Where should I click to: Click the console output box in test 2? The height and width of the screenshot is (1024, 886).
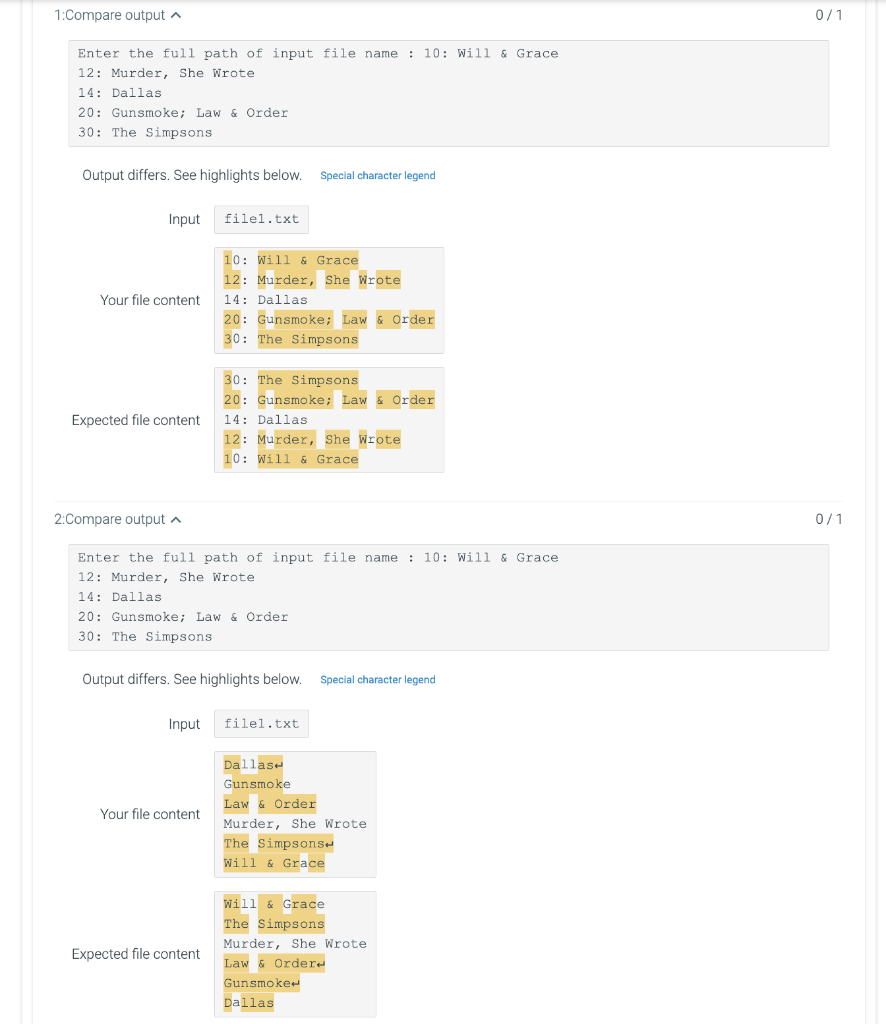[448, 596]
